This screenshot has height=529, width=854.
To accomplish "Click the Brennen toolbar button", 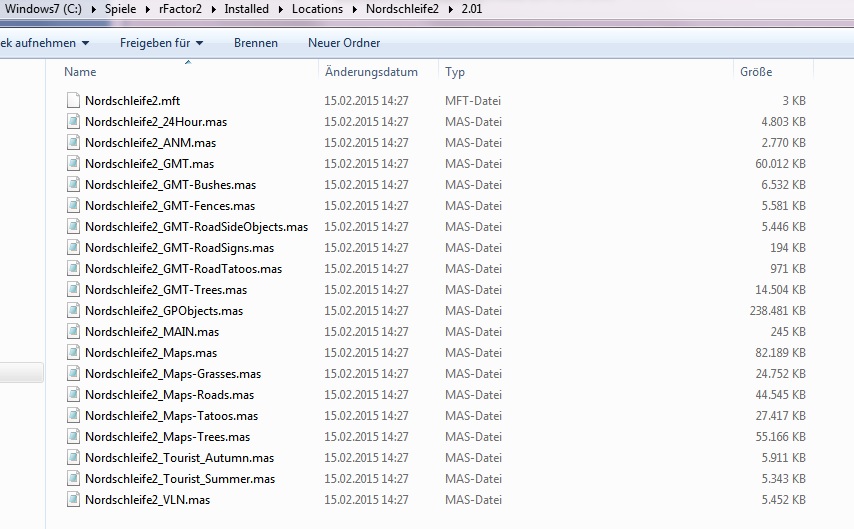I will 256,43.
